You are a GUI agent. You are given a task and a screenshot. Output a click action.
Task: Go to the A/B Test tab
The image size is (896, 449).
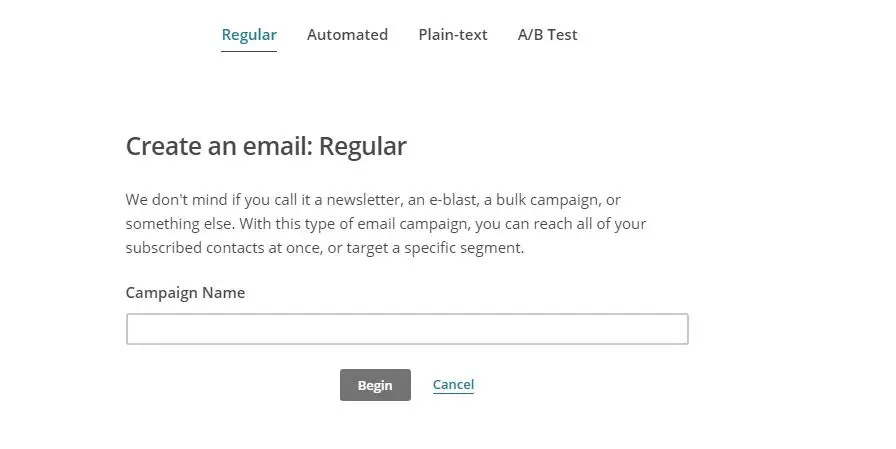[547, 35]
